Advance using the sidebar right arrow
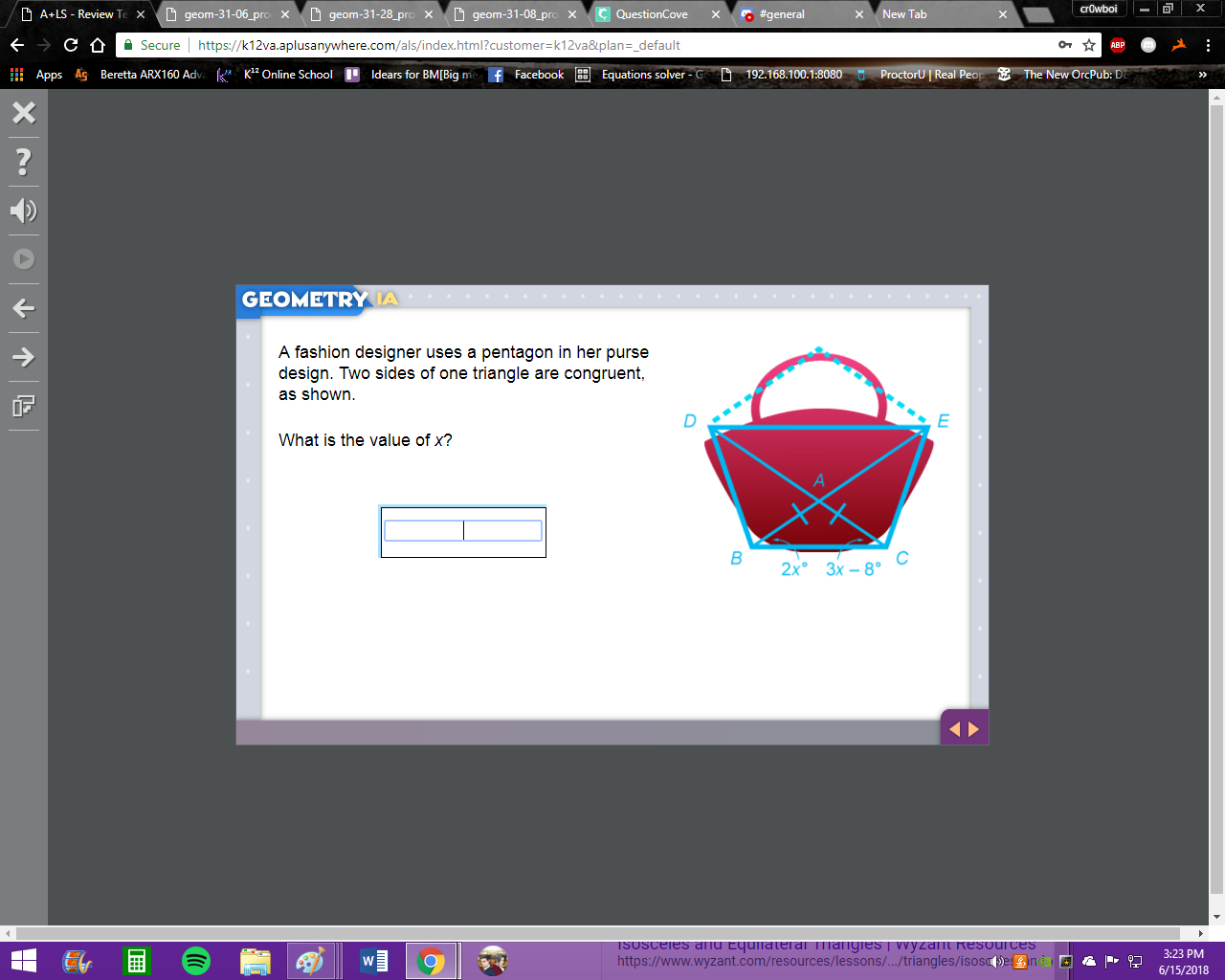 click(x=24, y=357)
